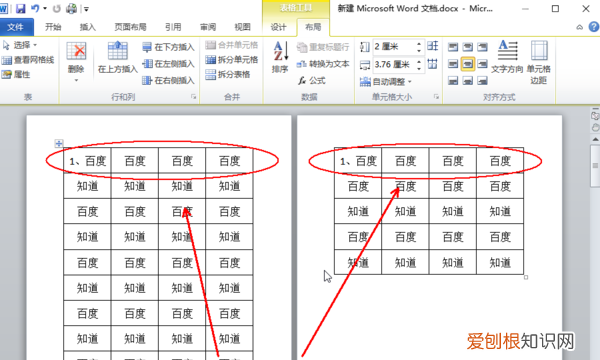Click the Undo arrow icon
600x360 pixels.
35,8
